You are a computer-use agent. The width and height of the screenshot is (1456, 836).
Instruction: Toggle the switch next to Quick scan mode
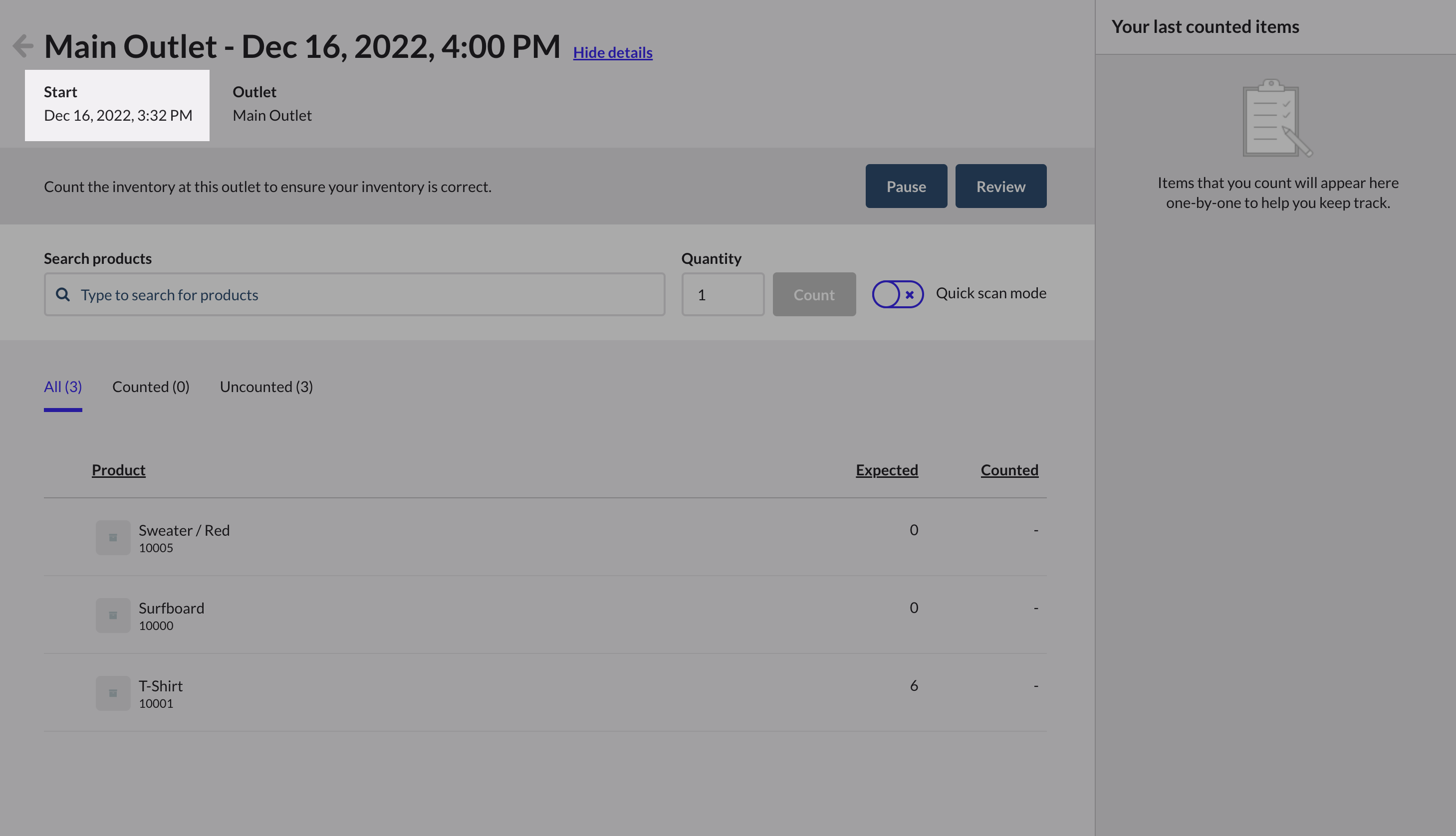point(897,294)
